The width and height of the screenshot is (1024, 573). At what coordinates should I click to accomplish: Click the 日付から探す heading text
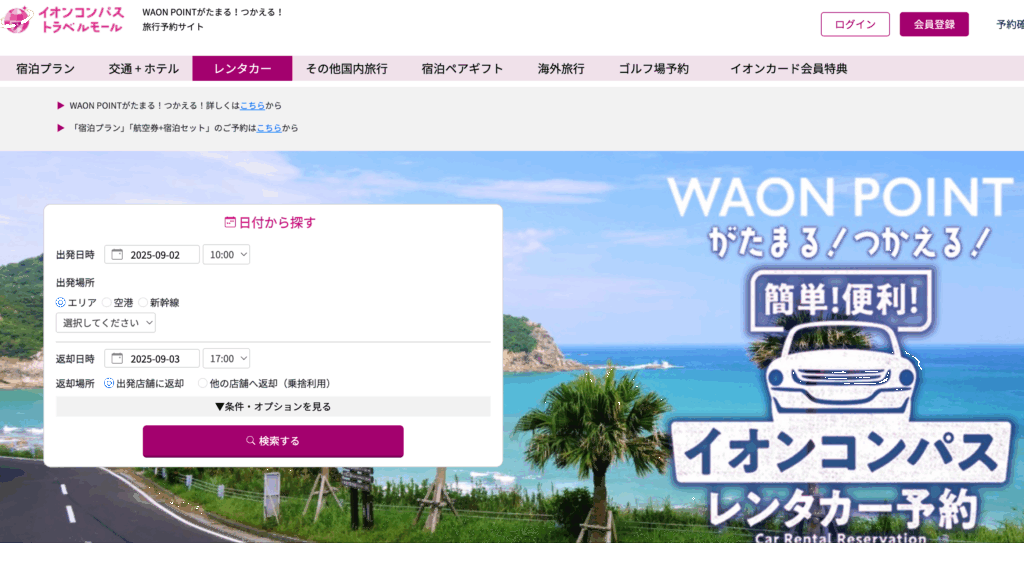277,223
